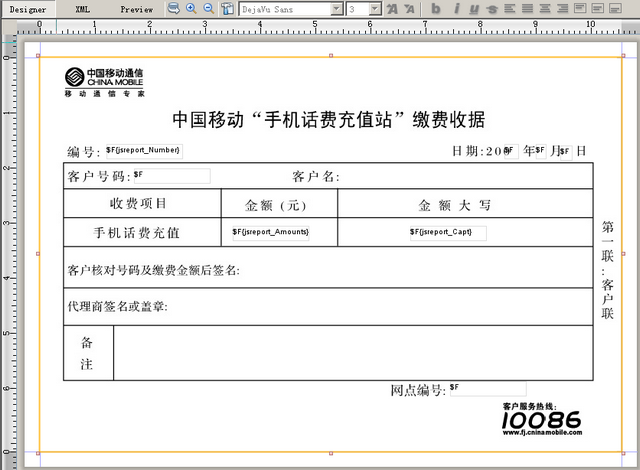Screen dimensions: 640x470
Task: Open the report query database icon
Action: 173,8
